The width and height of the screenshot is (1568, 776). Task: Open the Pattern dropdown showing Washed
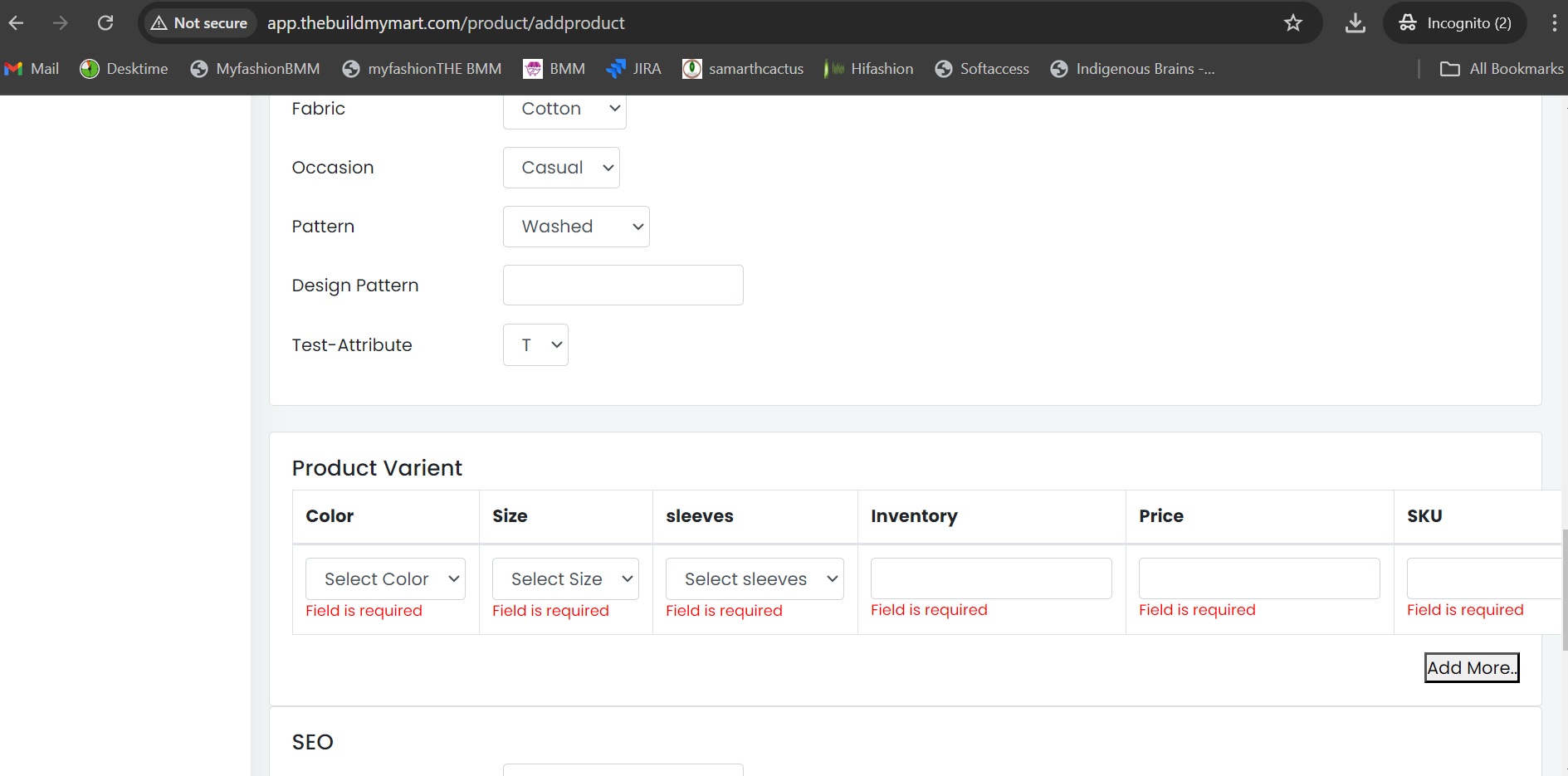pyautogui.click(x=576, y=227)
